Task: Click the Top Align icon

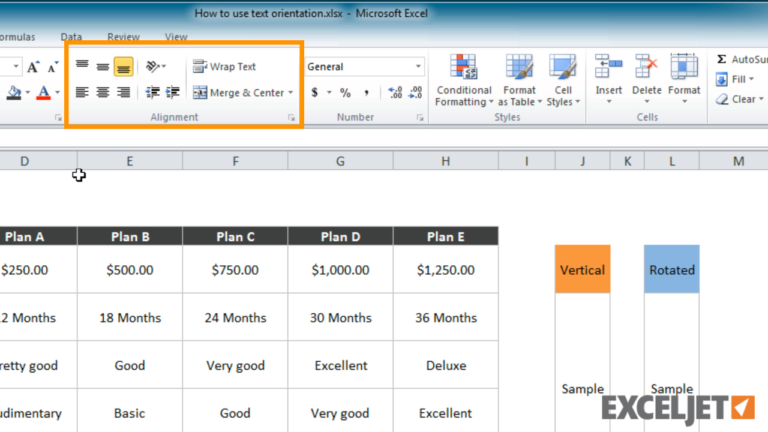Action: coord(82,67)
